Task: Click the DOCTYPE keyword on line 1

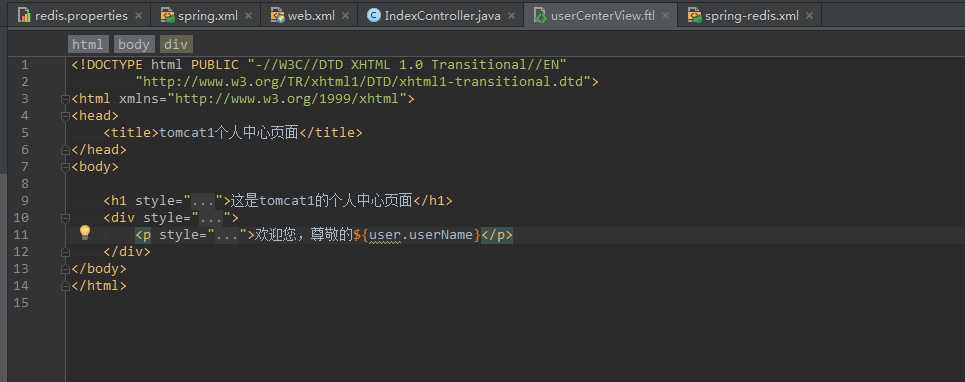Action: tap(106, 65)
